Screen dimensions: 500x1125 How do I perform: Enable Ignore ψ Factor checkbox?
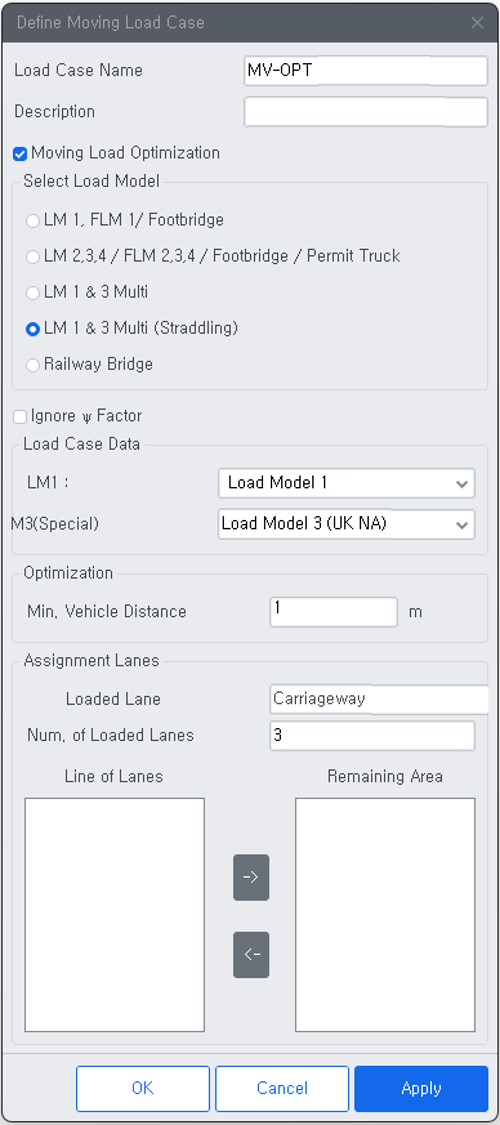(x=20, y=416)
